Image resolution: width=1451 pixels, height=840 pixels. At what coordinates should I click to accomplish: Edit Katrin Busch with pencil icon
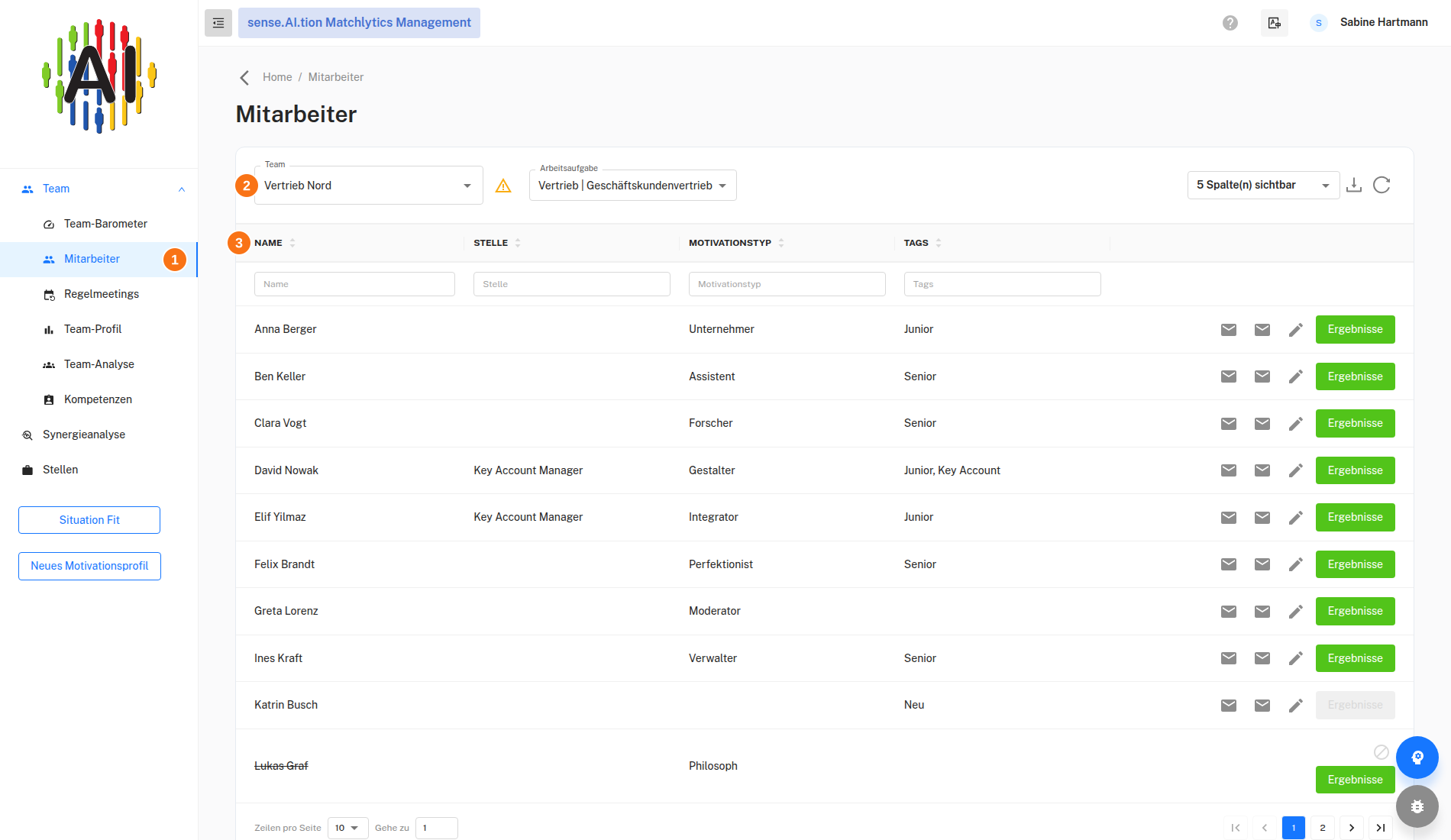pyautogui.click(x=1296, y=706)
